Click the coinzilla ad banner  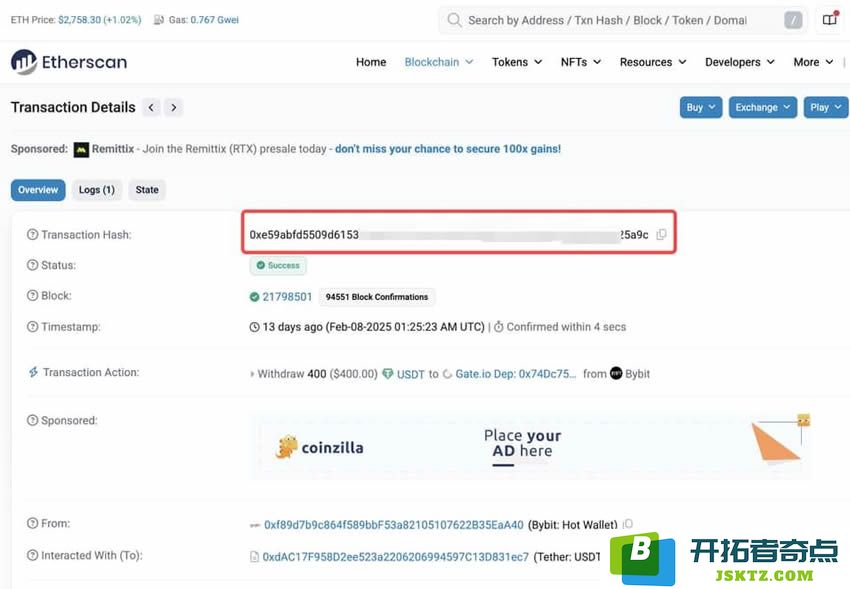(530, 448)
